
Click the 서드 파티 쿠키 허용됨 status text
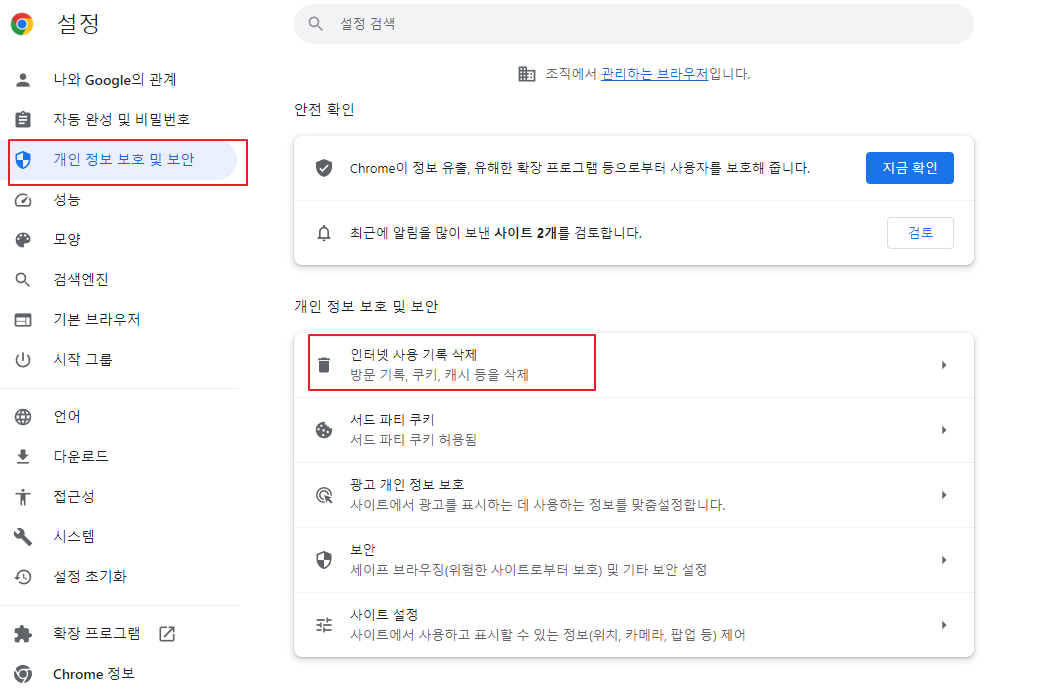click(x=413, y=440)
